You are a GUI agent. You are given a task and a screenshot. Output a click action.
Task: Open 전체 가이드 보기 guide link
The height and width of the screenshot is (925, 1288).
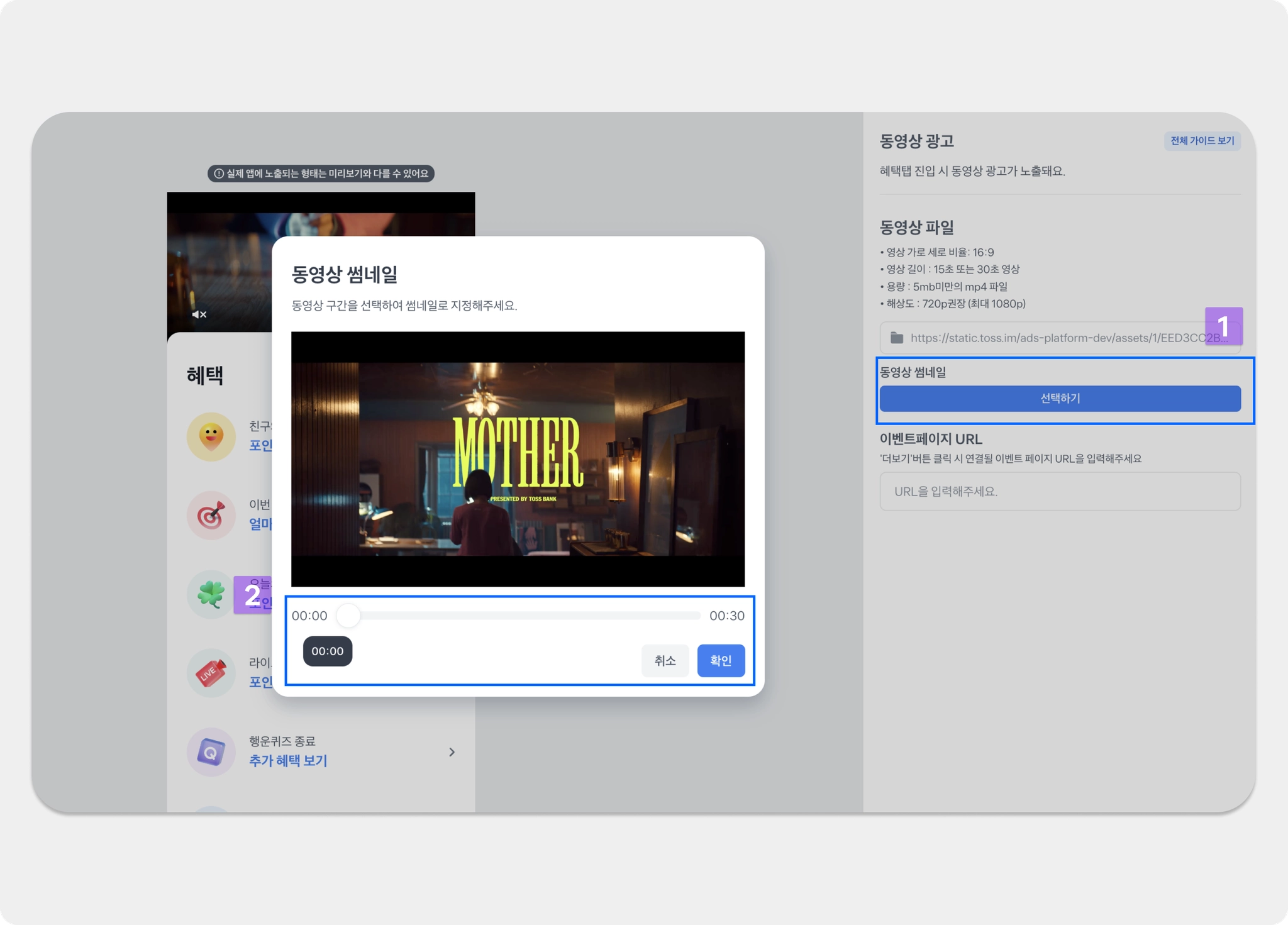point(1201,141)
